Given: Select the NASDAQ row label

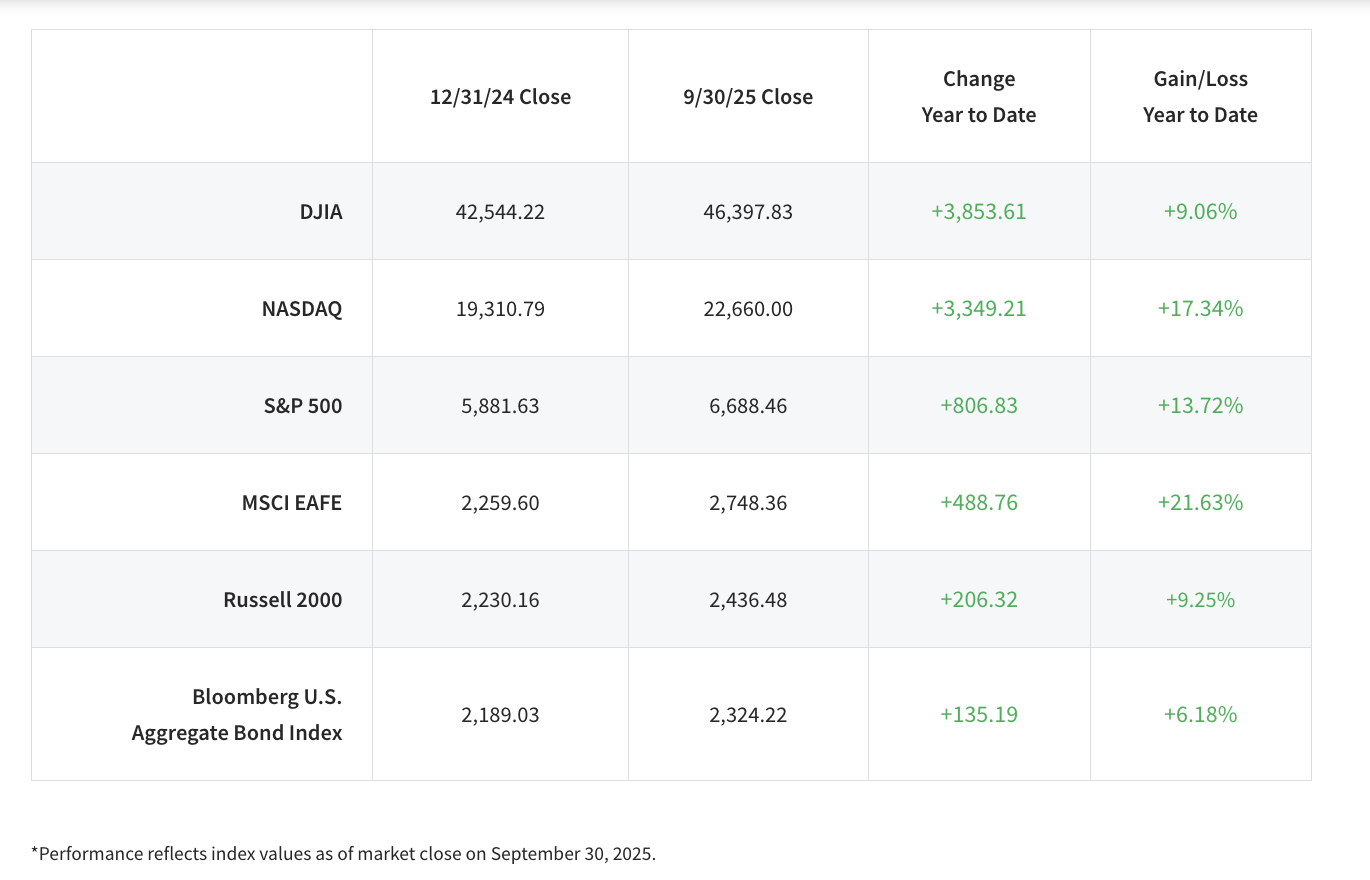Looking at the screenshot, I should click(302, 309).
